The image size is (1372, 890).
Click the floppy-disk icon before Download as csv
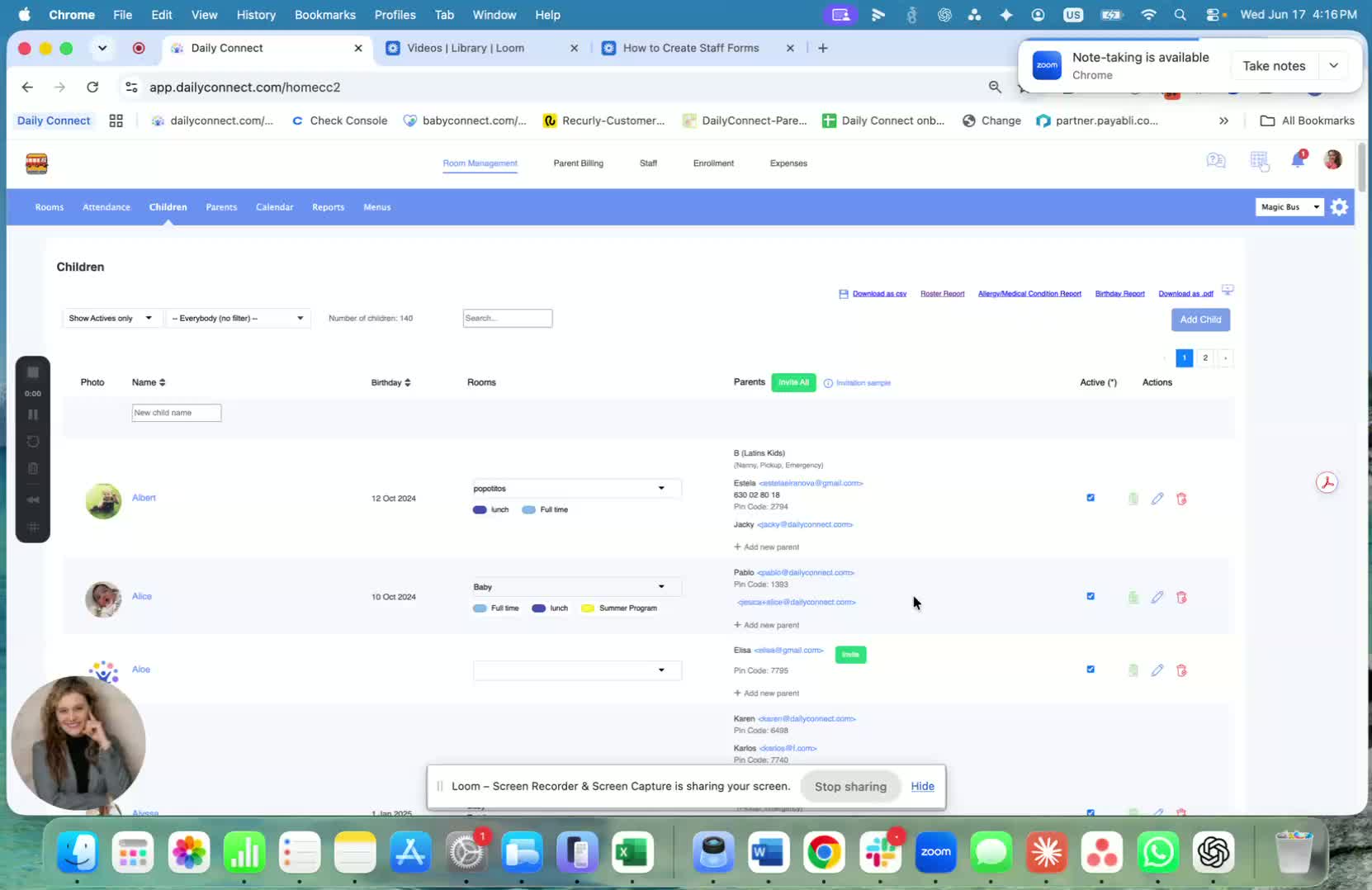pyautogui.click(x=843, y=294)
